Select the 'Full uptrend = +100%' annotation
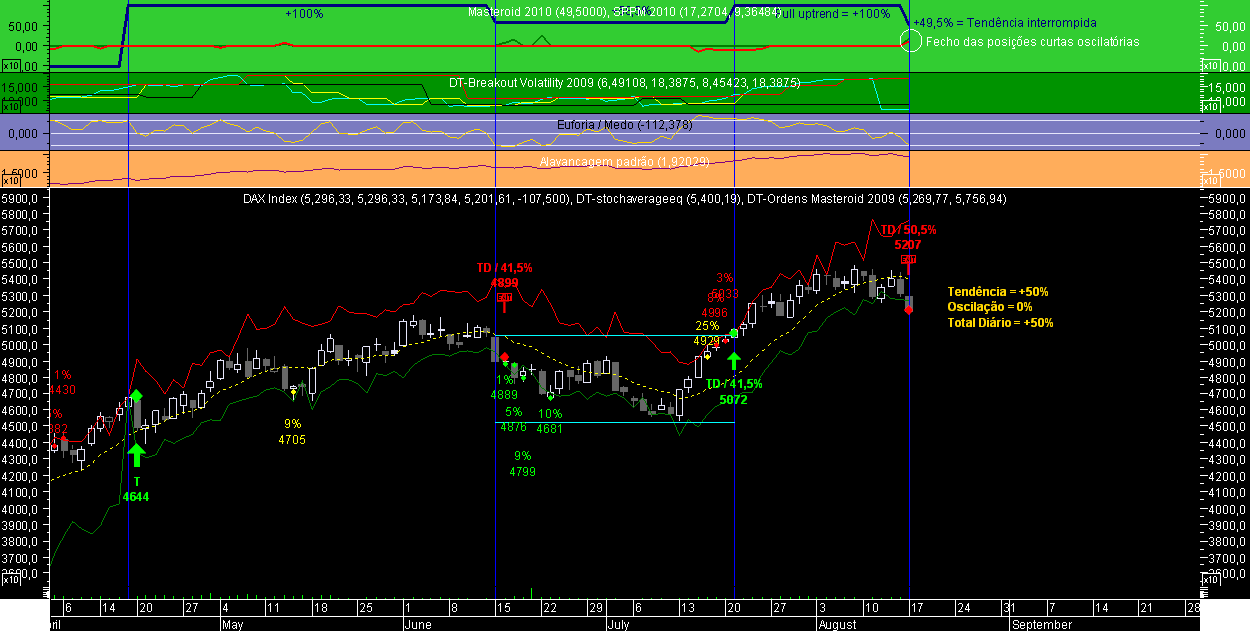1250x631 pixels. point(832,14)
